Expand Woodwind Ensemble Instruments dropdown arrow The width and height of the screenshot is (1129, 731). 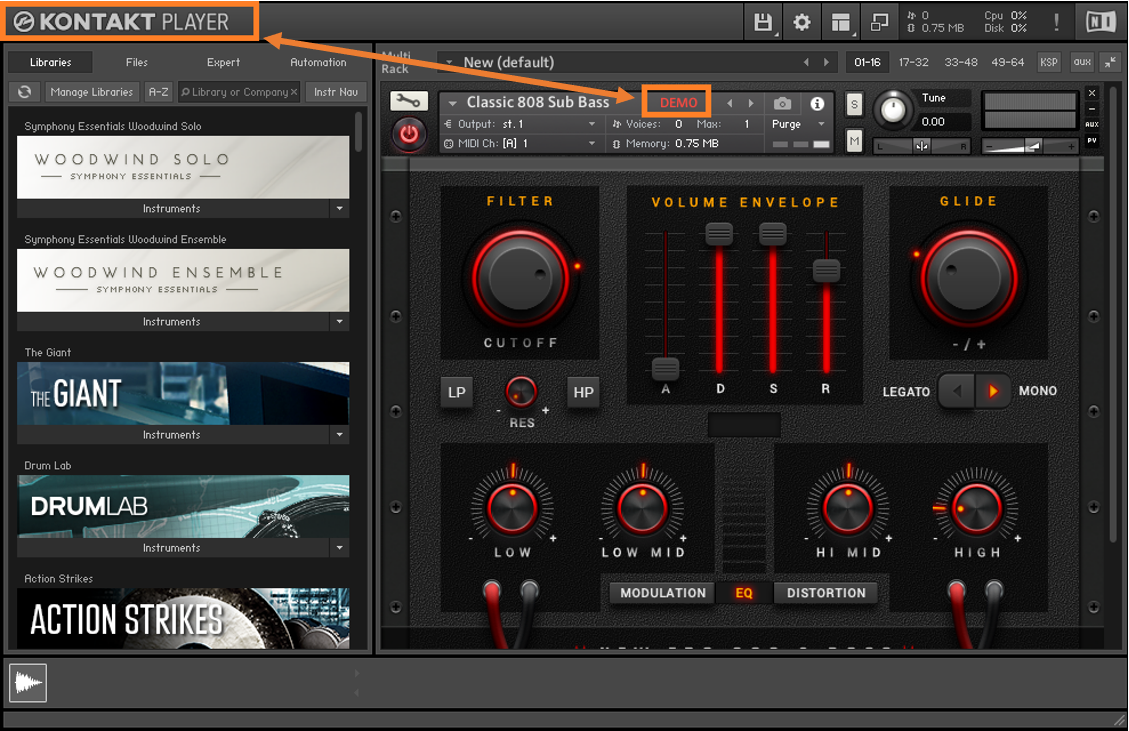pyautogui.click(x=340, y=322)
